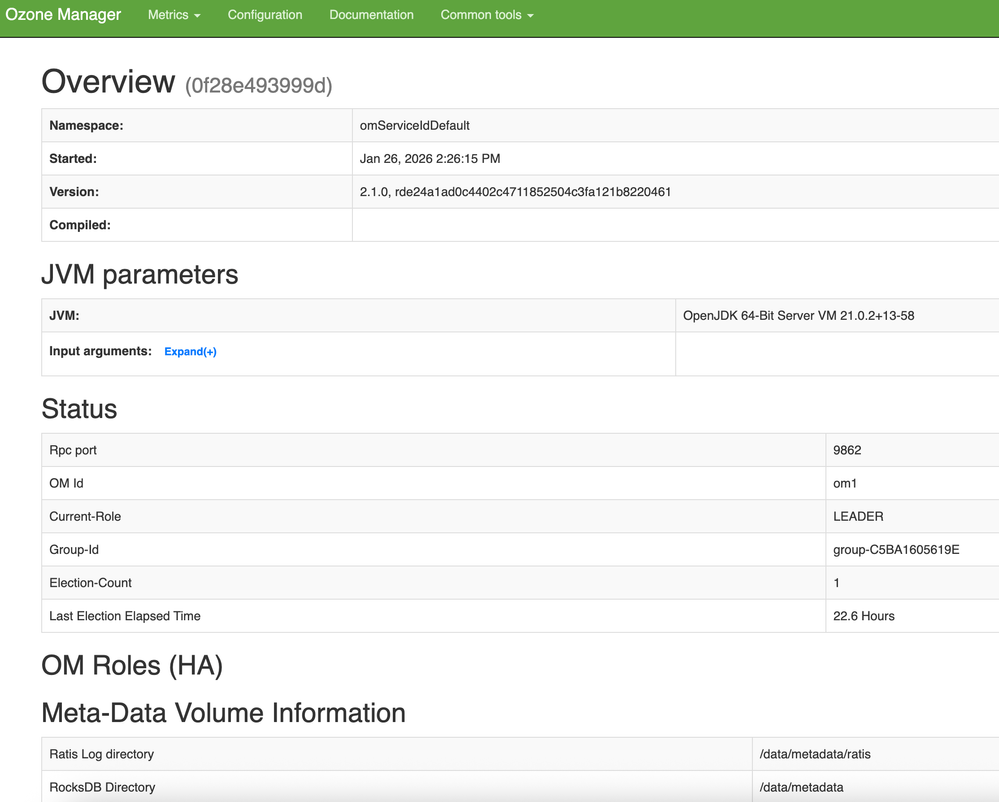Open the Metrics dropdown menu
Viewport: 999px width, 802px height.
(x=174, y=15)
